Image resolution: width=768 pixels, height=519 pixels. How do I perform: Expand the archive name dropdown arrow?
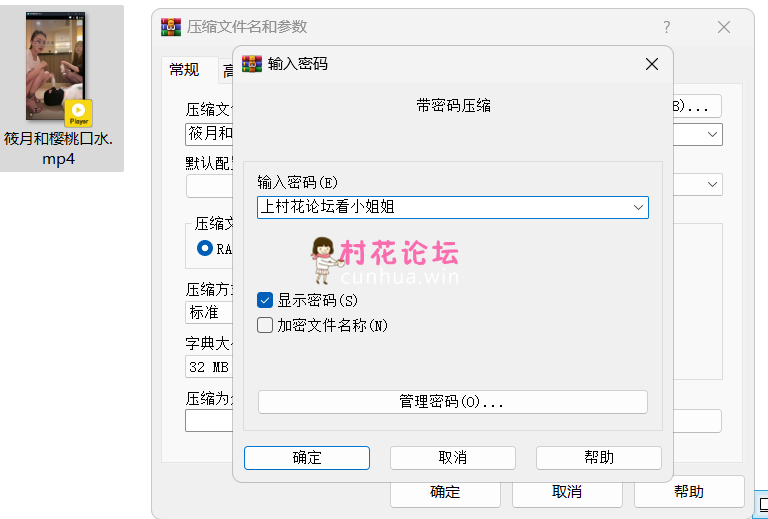tap(713, 134)
